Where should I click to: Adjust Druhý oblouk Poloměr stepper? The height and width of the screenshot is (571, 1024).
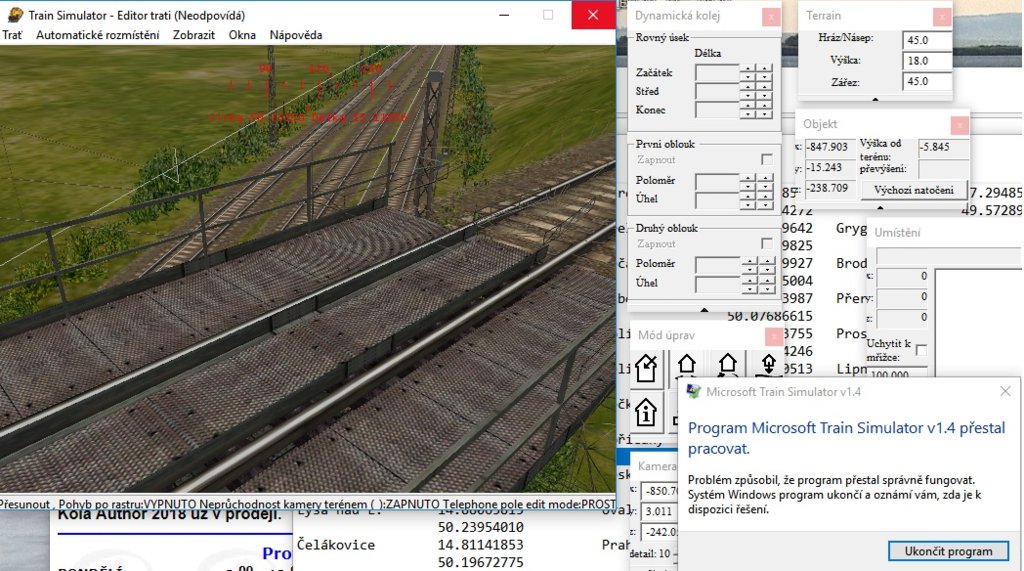click(x=758, y=265)
